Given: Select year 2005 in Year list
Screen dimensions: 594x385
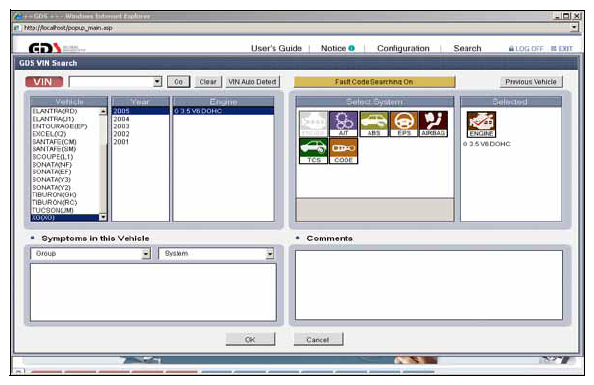Looking at the screenshot, I should pyautogui.click(x=141, y=111).
